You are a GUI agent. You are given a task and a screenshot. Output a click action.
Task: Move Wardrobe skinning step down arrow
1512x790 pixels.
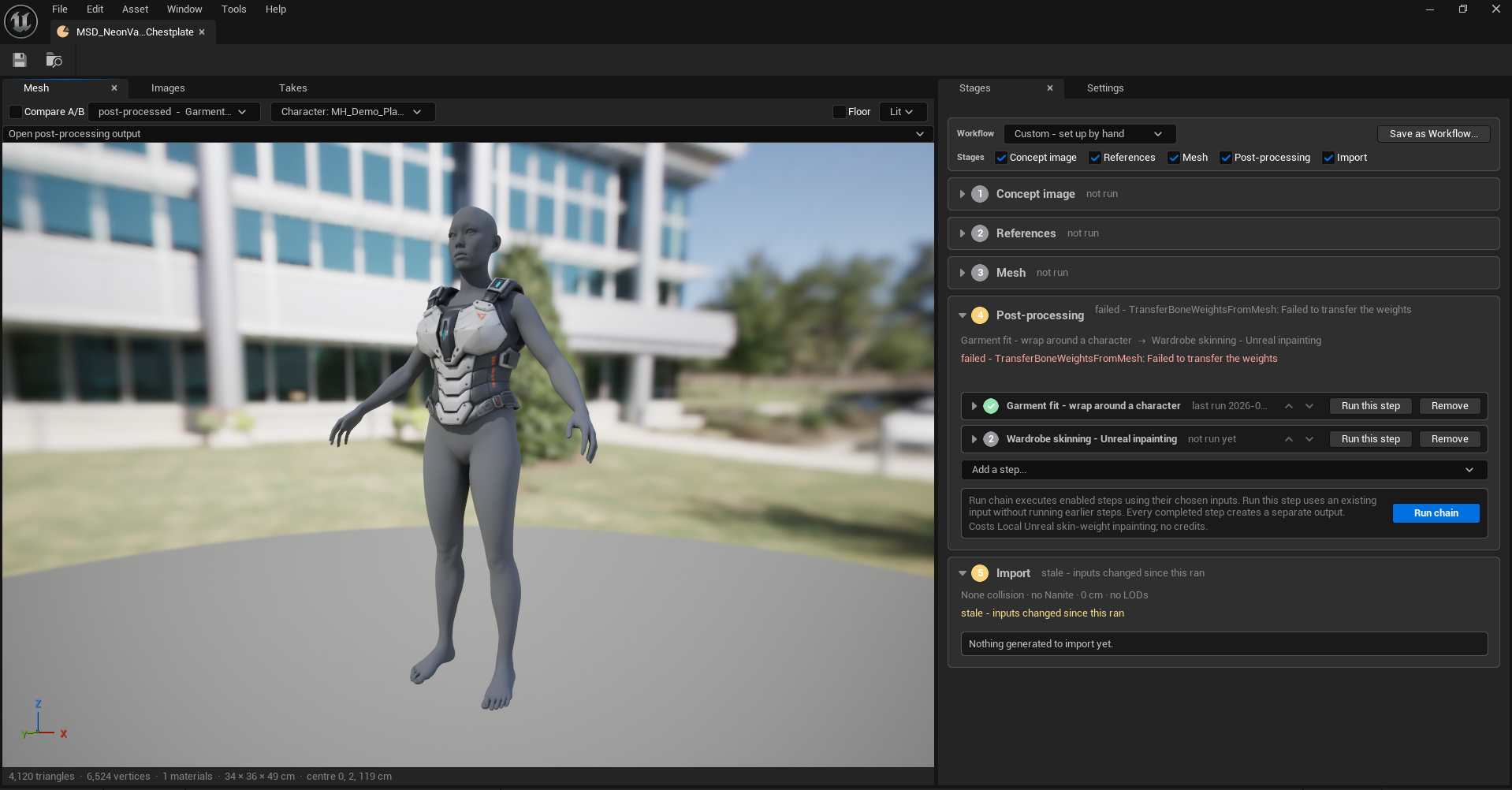(x=1309, y=439)
